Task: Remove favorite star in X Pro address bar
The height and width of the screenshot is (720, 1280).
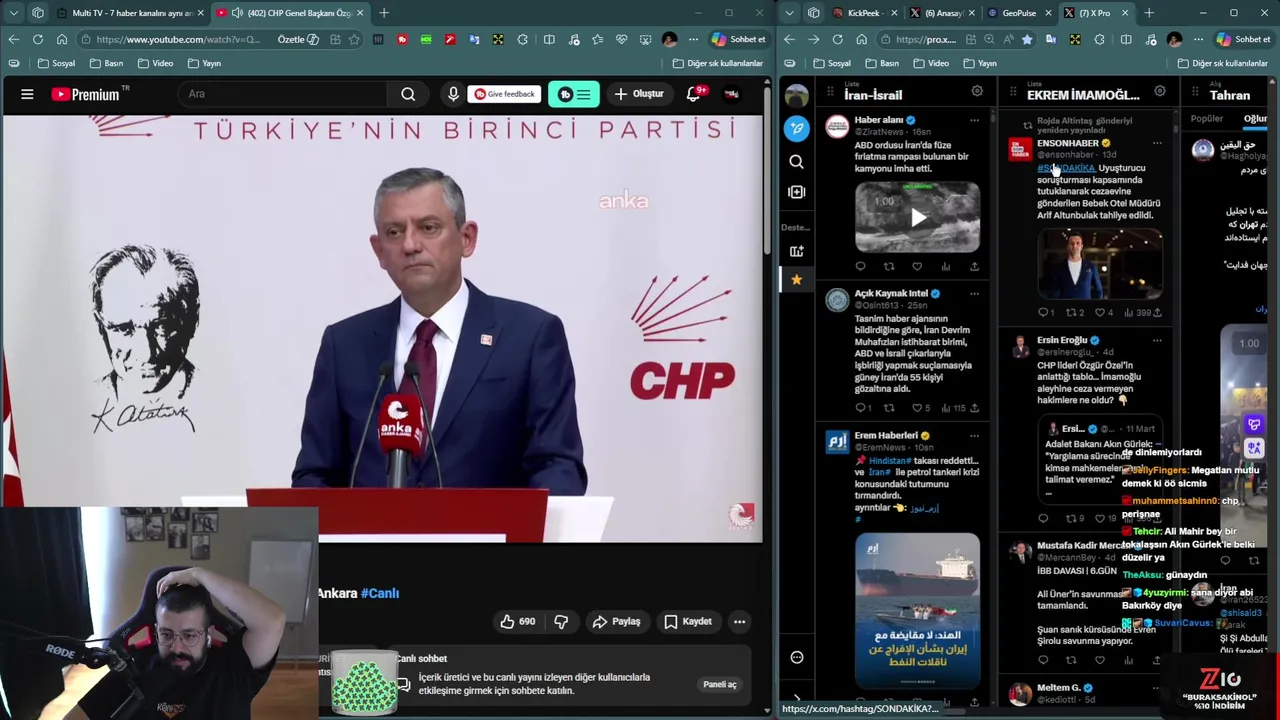Action: point(1026,39)
